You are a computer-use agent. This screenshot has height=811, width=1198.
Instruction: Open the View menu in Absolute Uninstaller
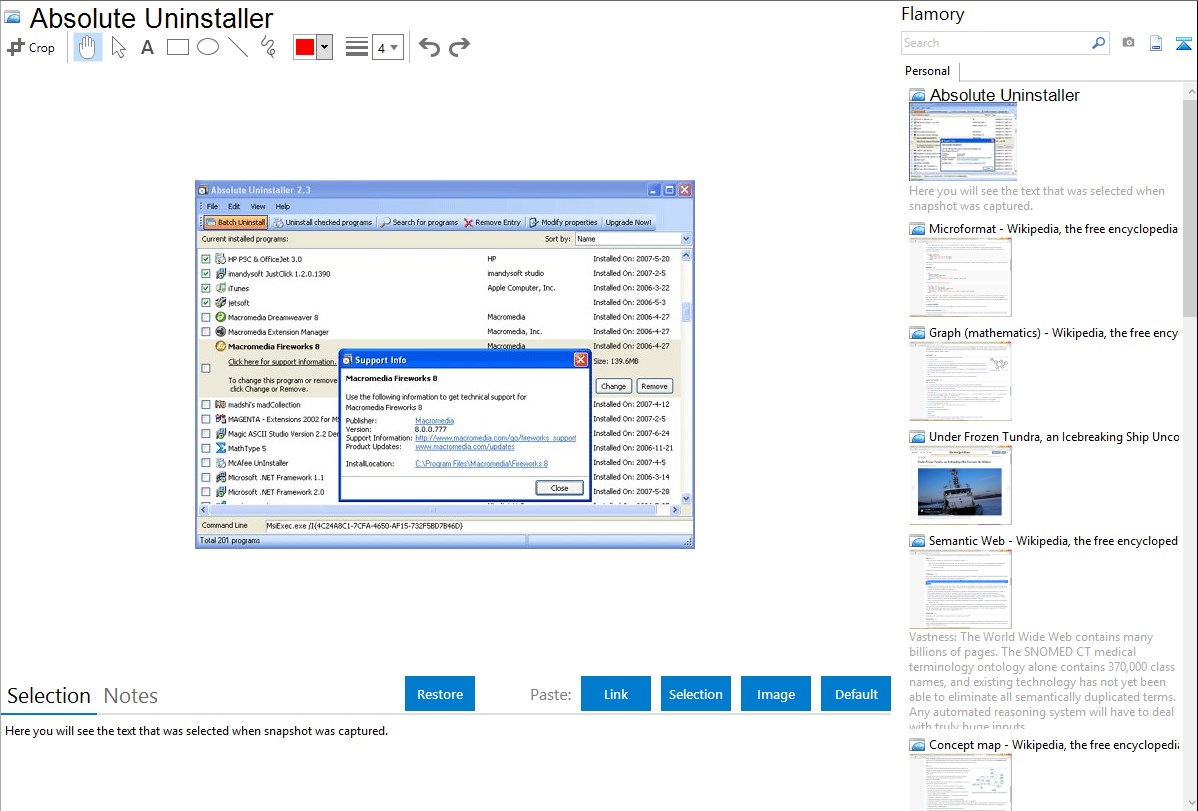click(258, 206)
